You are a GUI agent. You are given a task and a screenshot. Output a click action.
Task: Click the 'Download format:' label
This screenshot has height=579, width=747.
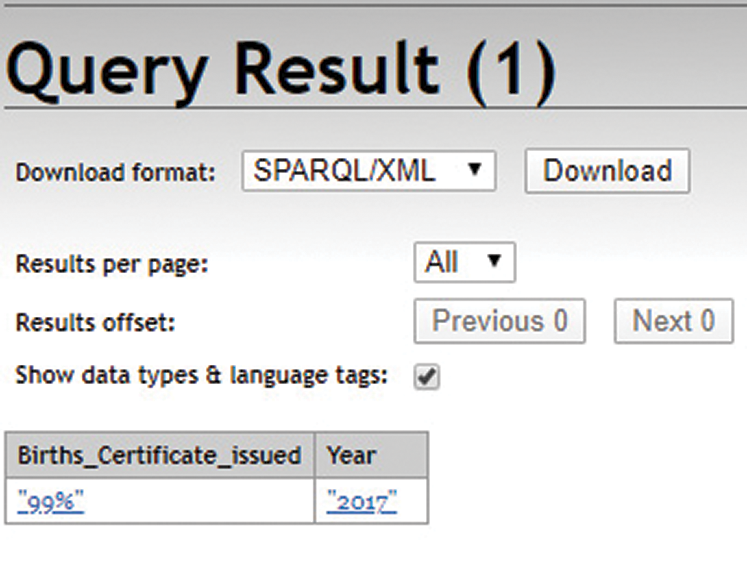click(115, 172)
